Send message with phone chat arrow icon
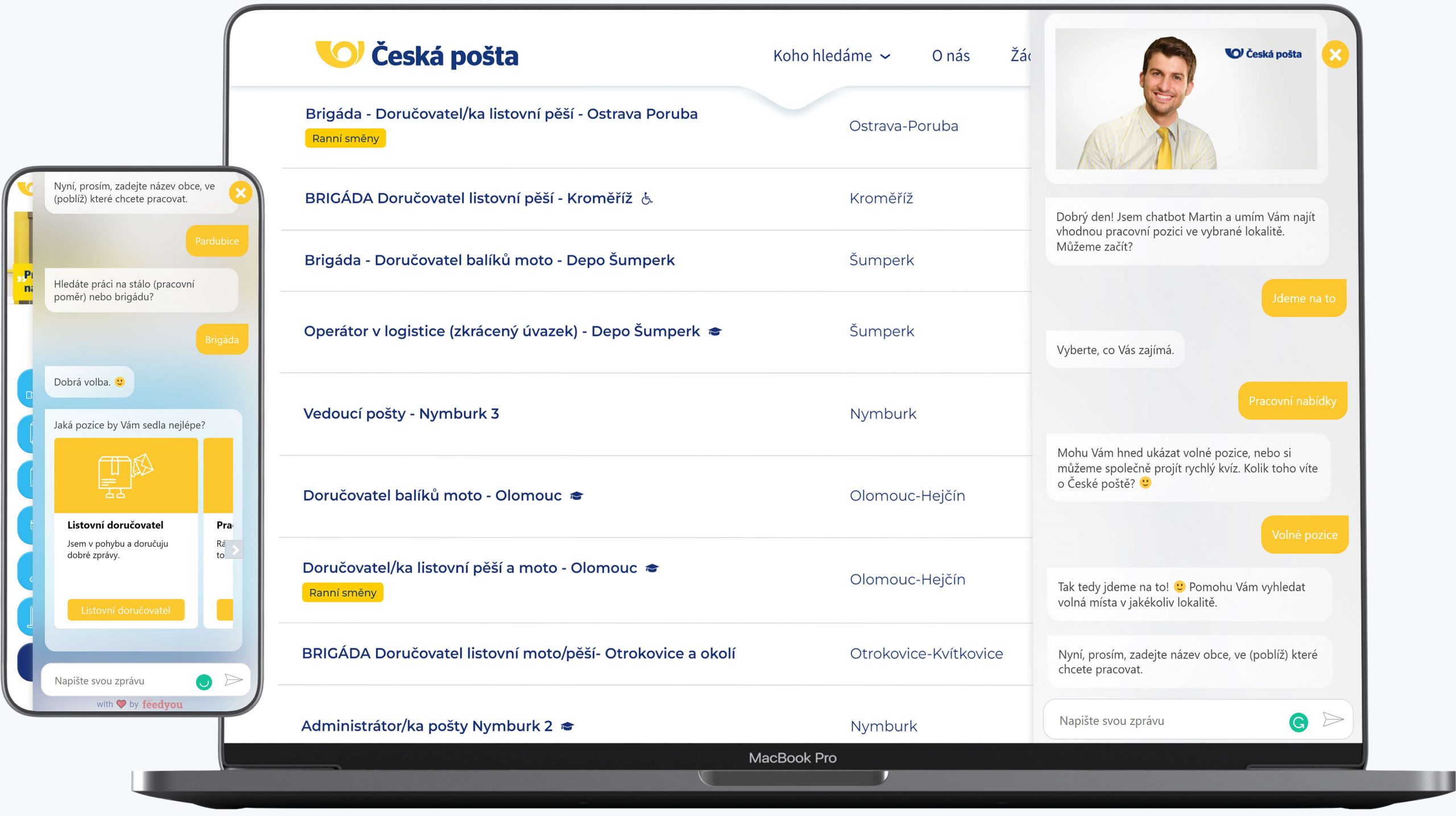 click(233, 680)
